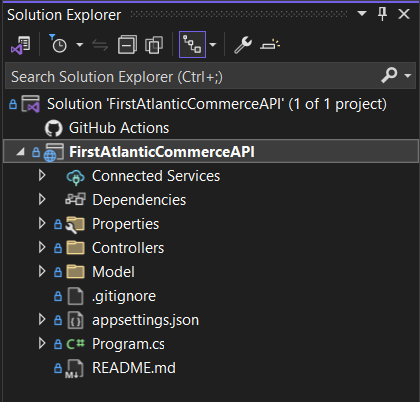420x402 pixels.
Task: Select Connected Services label
Action: point(156,176)
